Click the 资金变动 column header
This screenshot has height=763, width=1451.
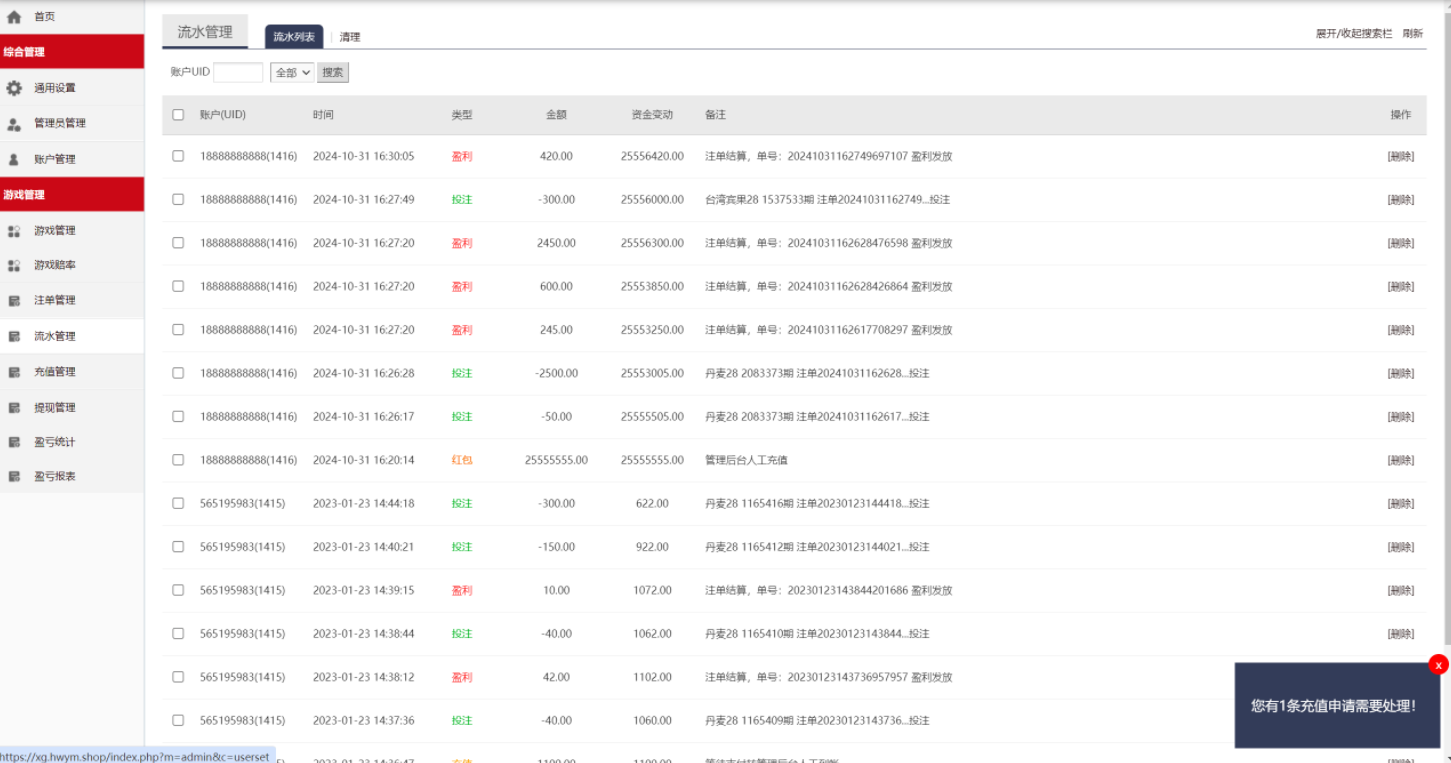(x=652, y=115)
